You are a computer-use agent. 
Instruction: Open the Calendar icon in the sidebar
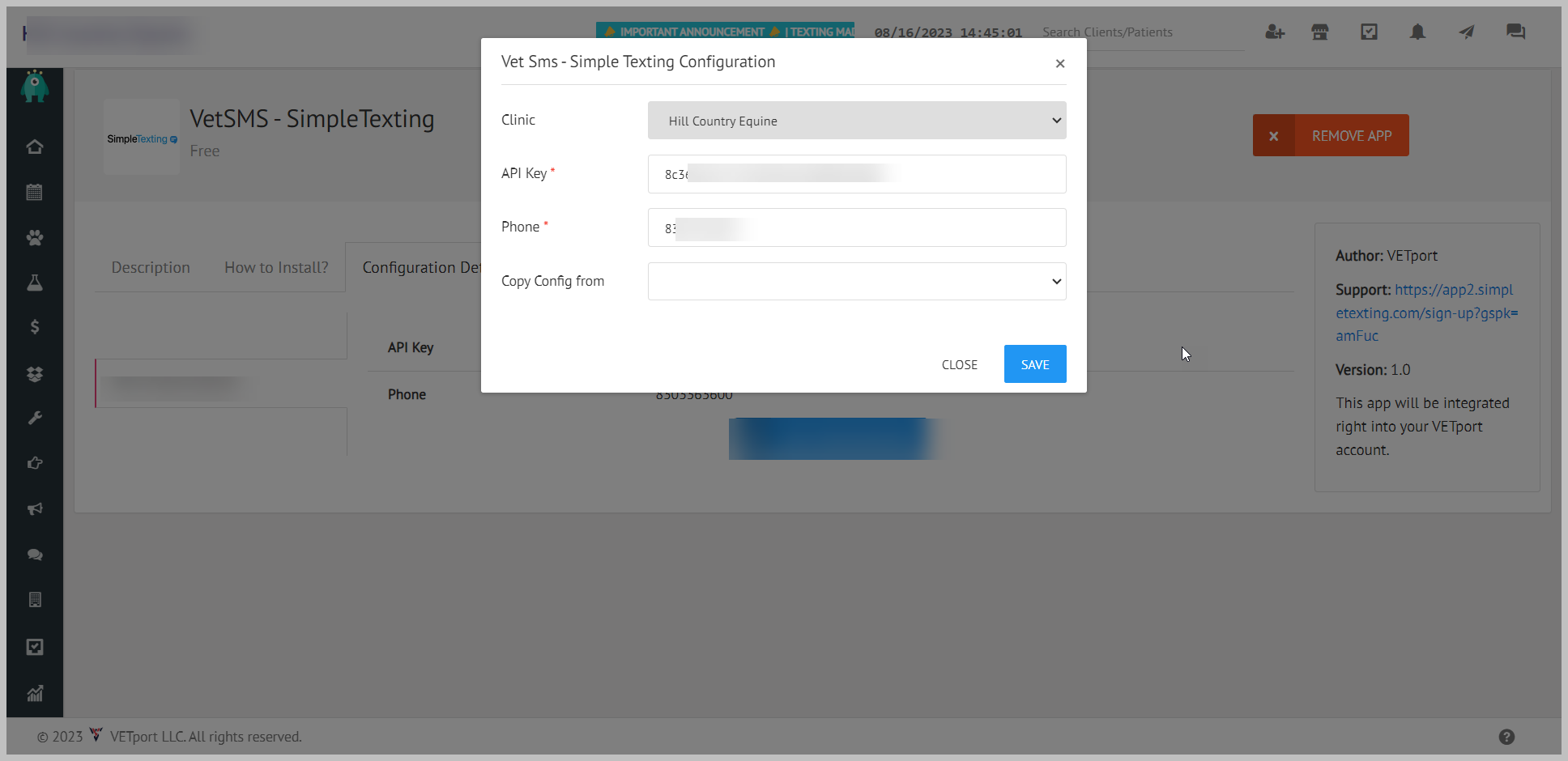click(x=34, y=192)
